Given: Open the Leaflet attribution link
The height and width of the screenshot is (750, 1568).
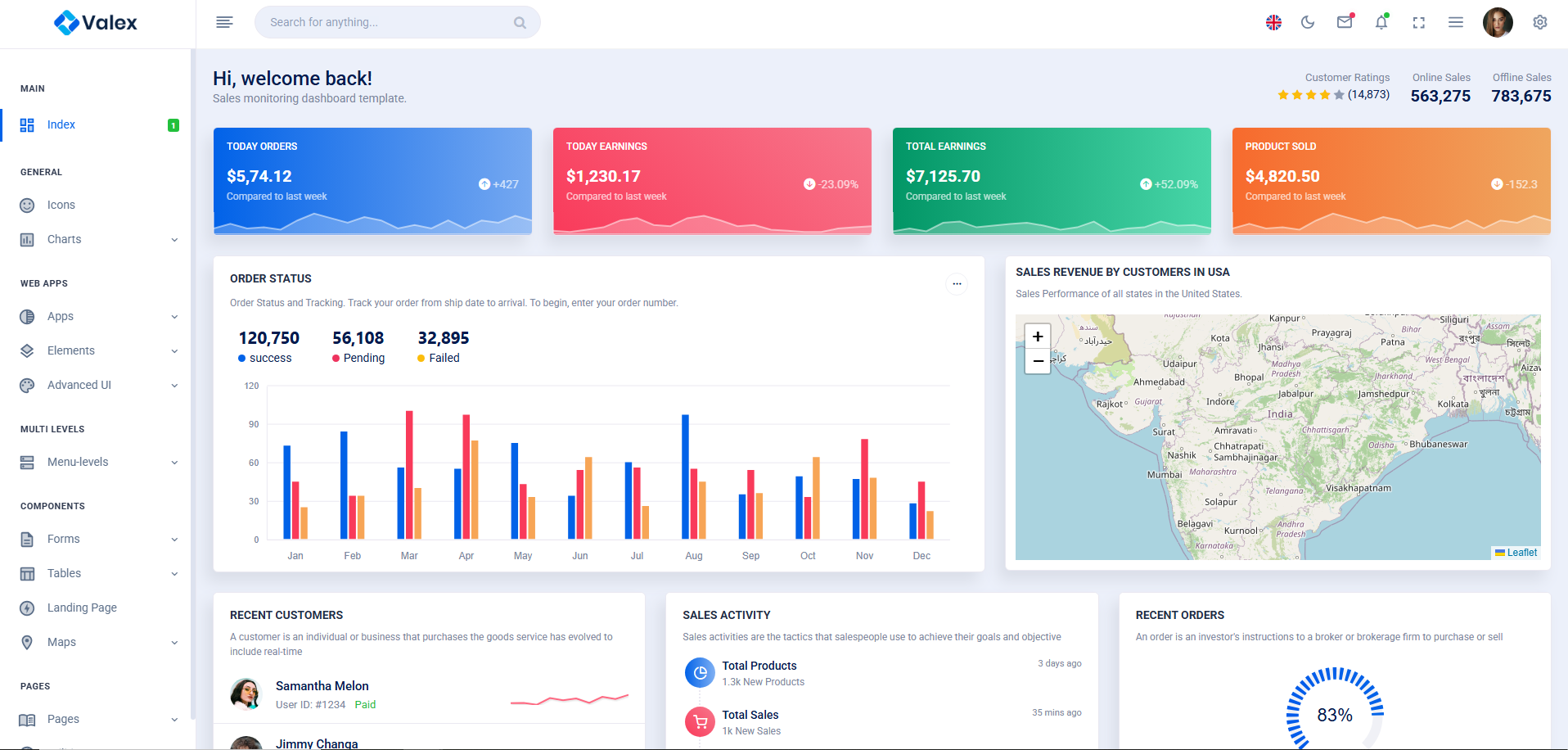Looking at the screenshot, I should 1516,553.
